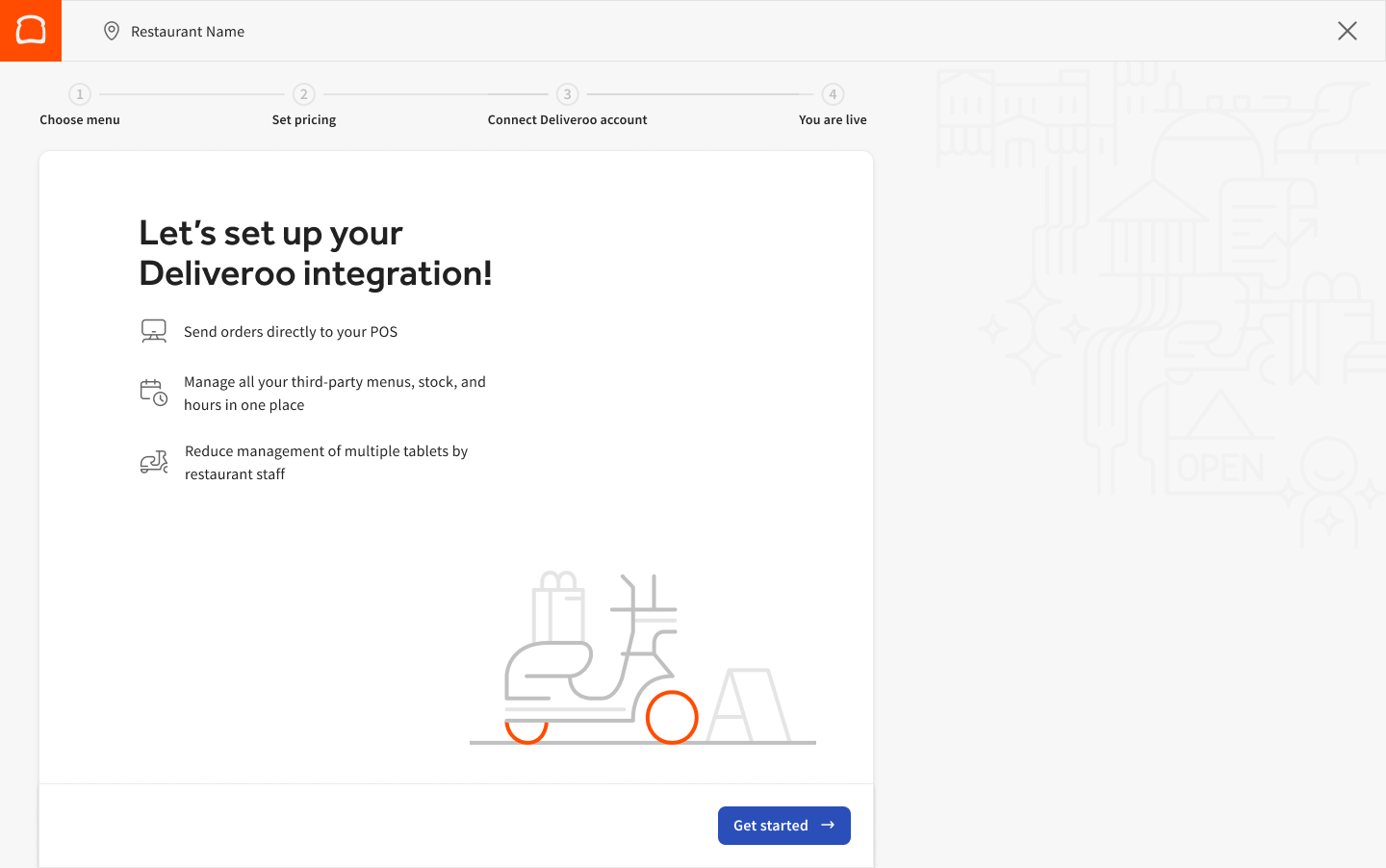Go to the Choose menu step label
This screenshot has width=1386, height=868.
[x=80, y=120]
